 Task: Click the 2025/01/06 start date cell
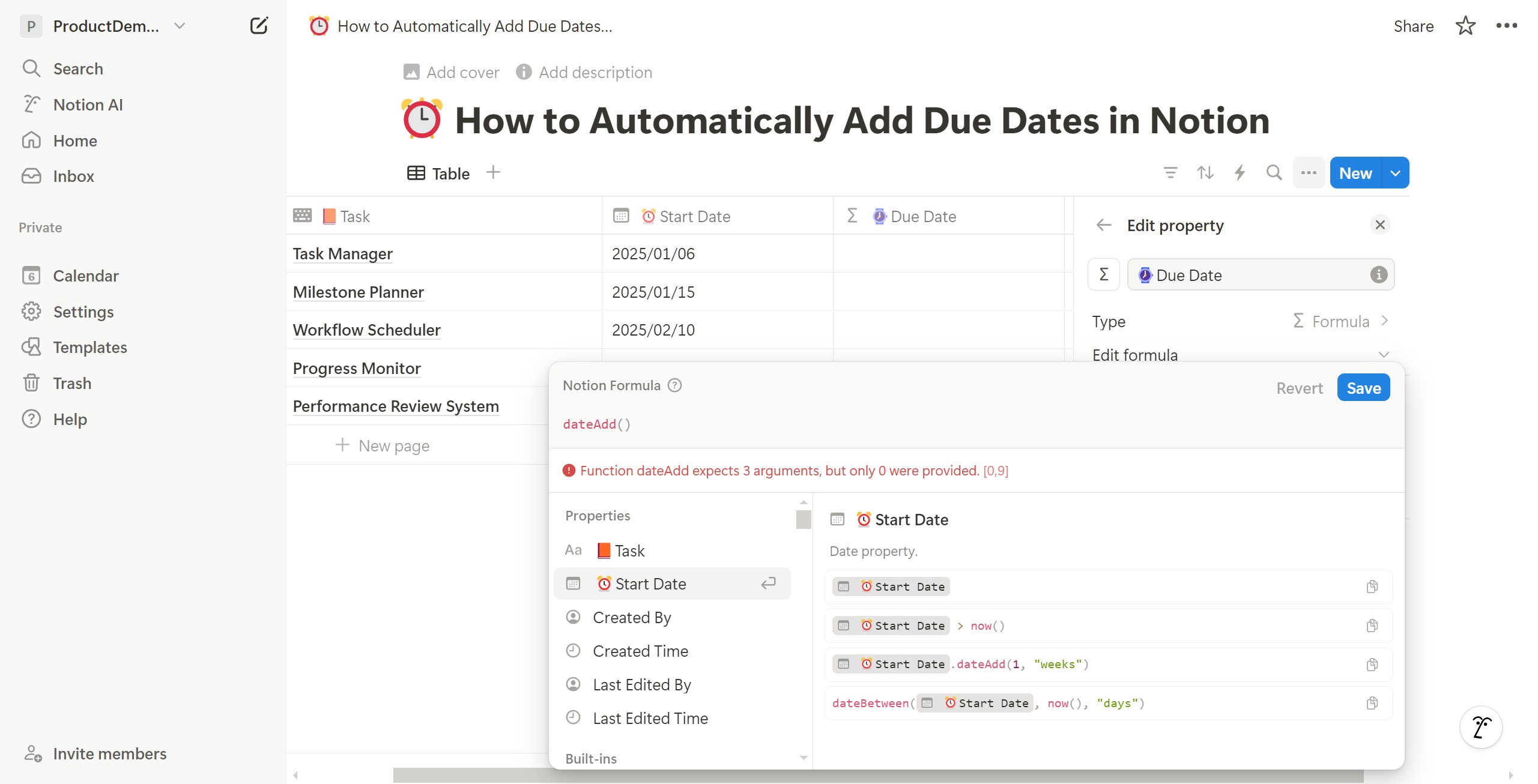pyautogui.click(x=717, y=253)
